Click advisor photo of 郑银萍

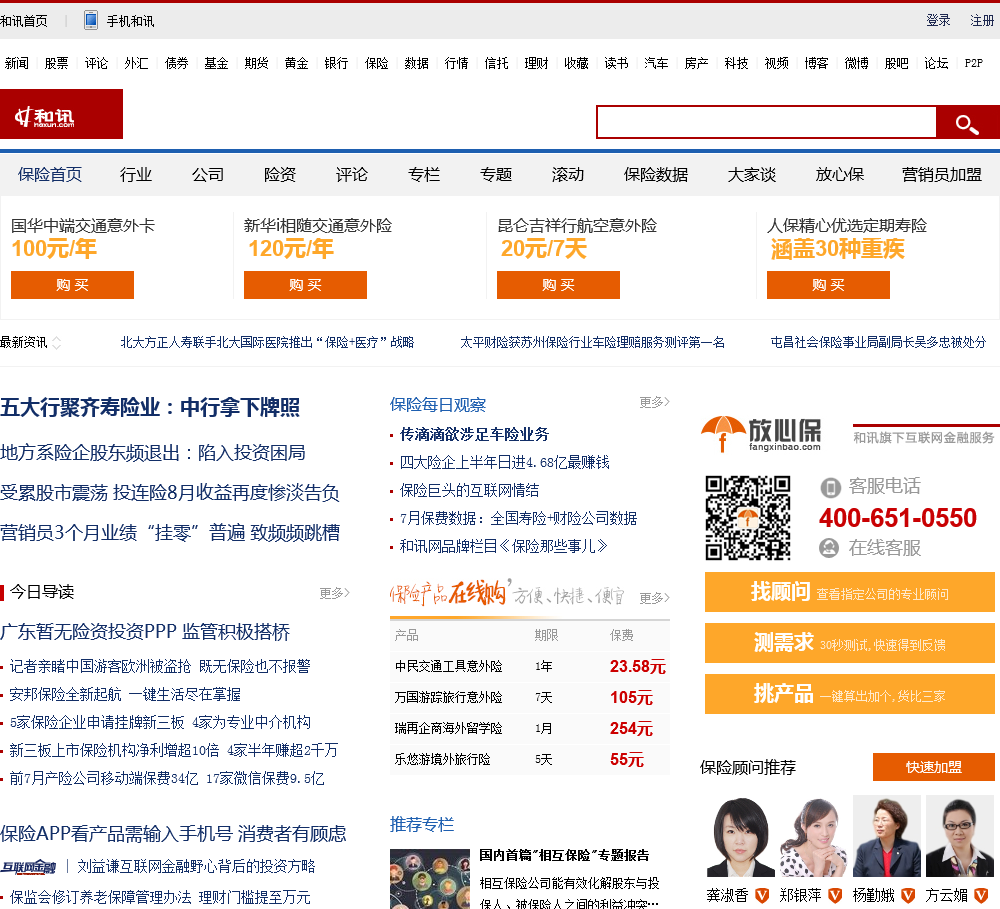pyautogui.click(x=814, y=836)
